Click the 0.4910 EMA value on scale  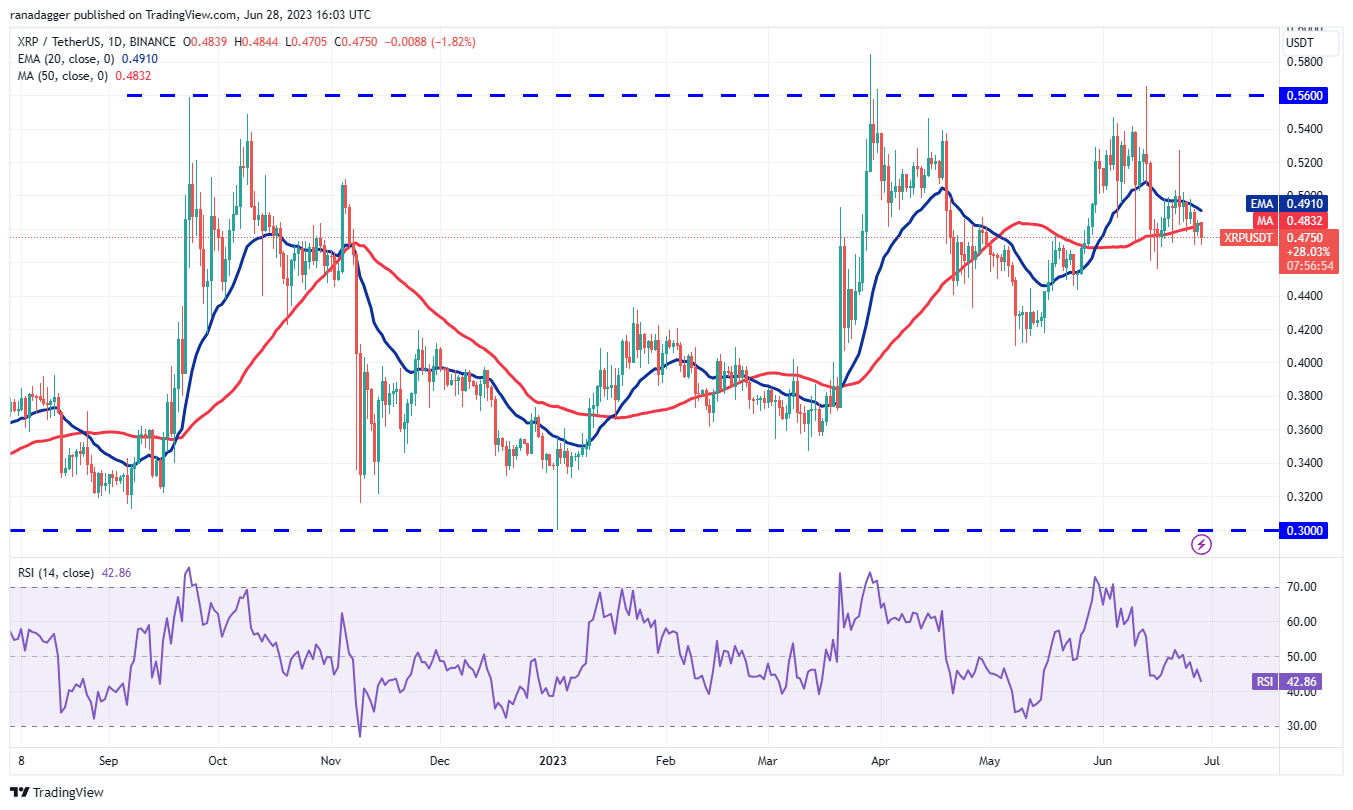coord(1306,204)
